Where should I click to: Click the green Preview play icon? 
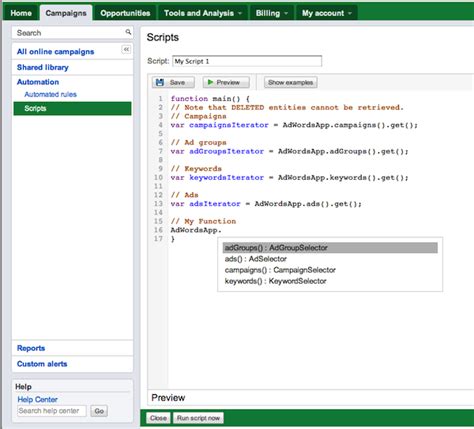210,82
